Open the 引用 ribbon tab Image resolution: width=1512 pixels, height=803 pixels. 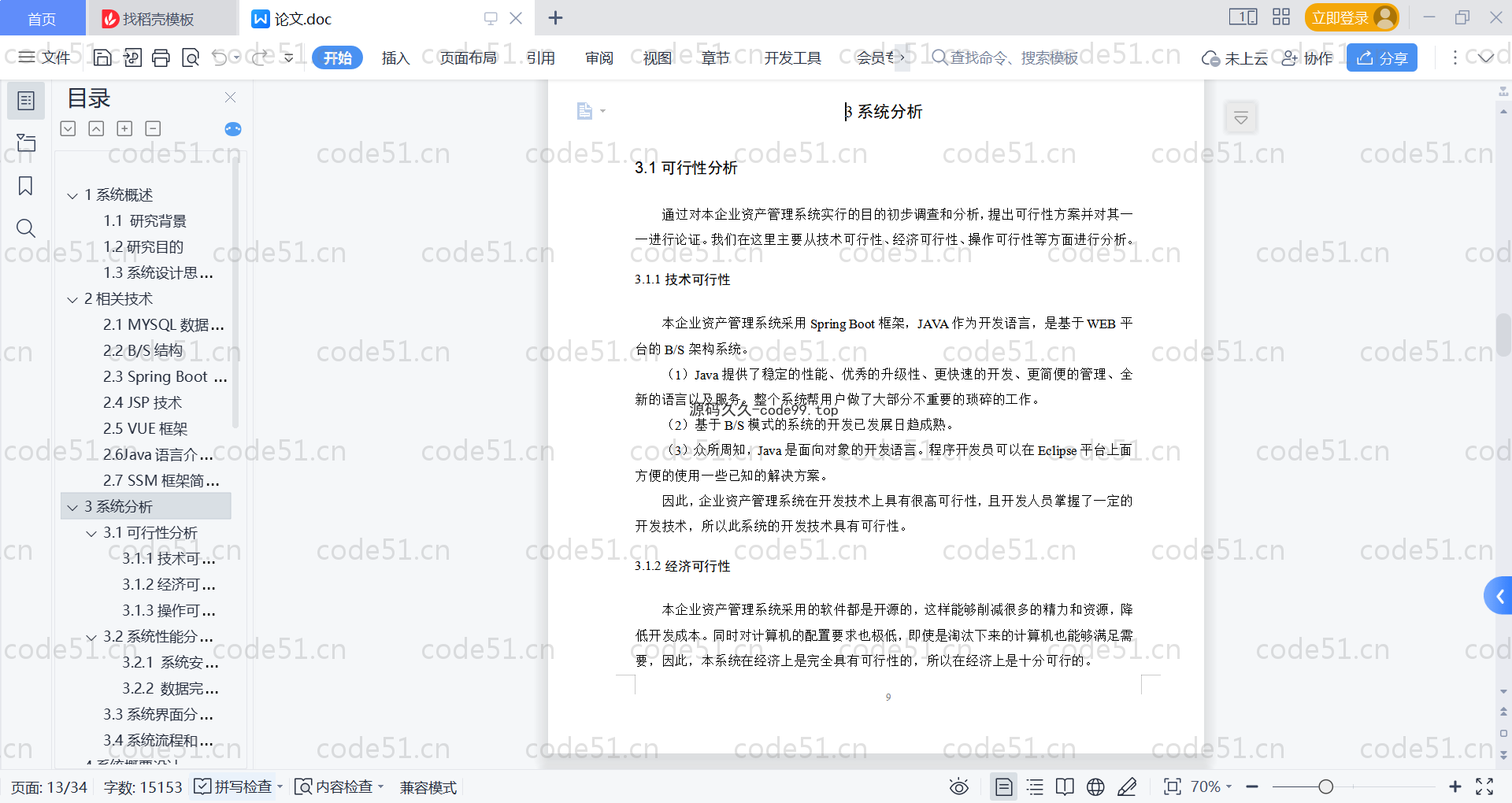coord(541,57)
